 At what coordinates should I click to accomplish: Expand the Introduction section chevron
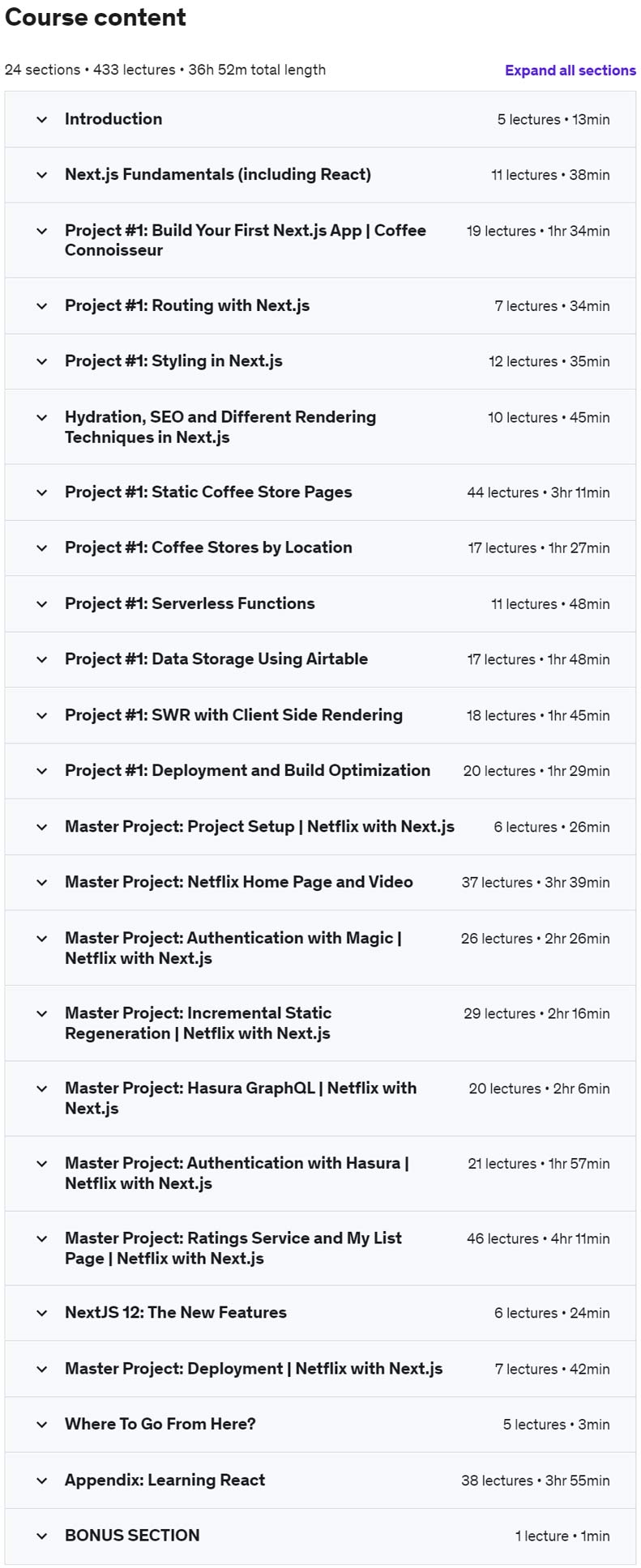pyautogui.click(x=42, y=120)
